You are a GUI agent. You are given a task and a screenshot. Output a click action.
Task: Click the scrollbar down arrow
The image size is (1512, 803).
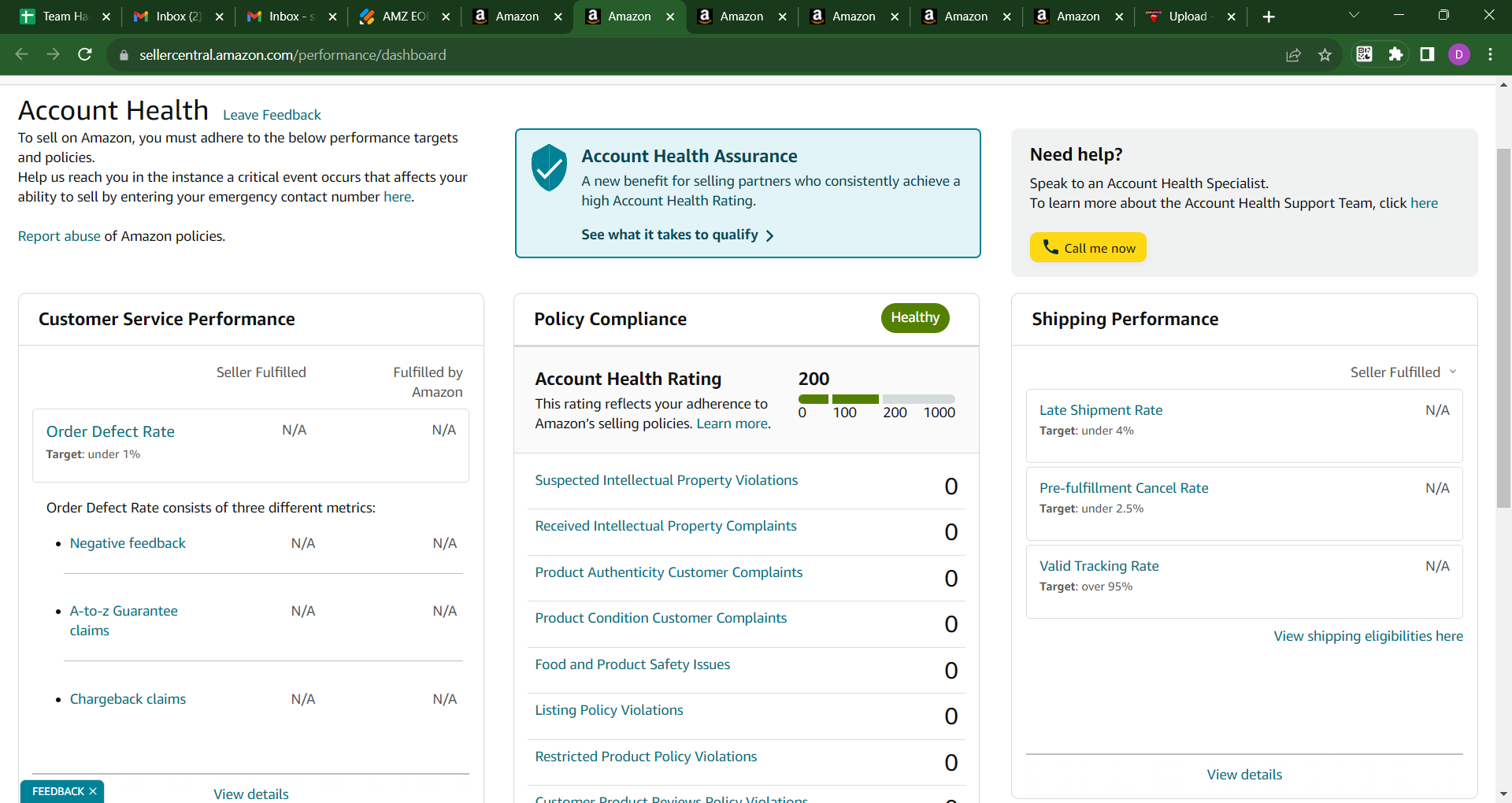(x=1503, y=794)
